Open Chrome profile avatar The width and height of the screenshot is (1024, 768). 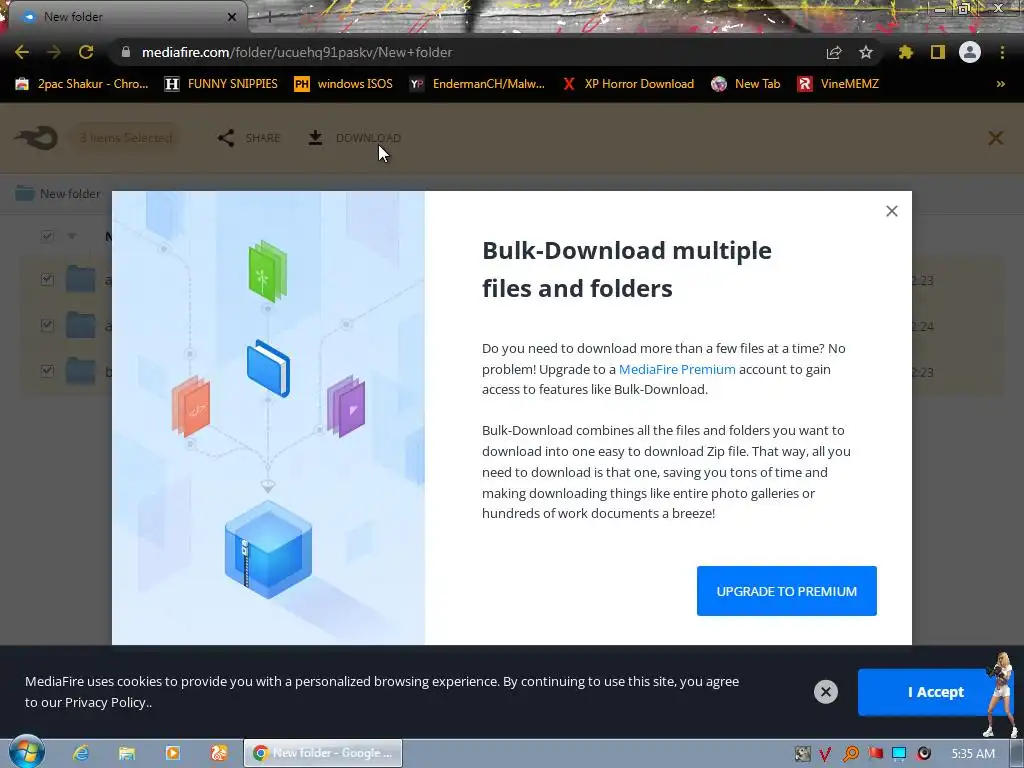[970, 52]
